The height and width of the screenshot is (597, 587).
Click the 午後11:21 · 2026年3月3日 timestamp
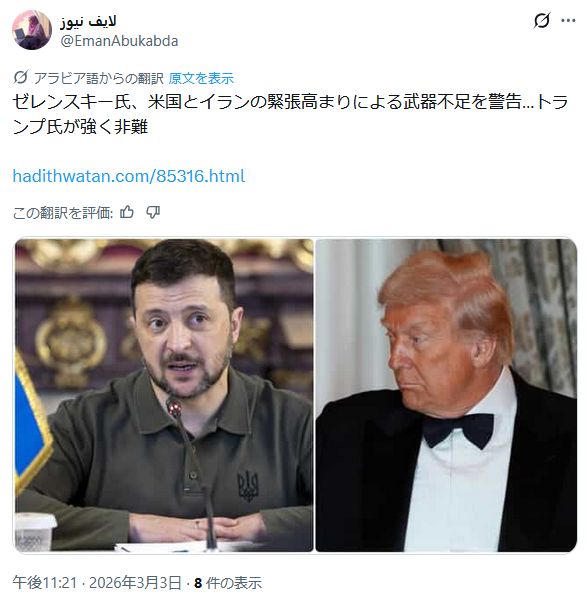(97, 583)
